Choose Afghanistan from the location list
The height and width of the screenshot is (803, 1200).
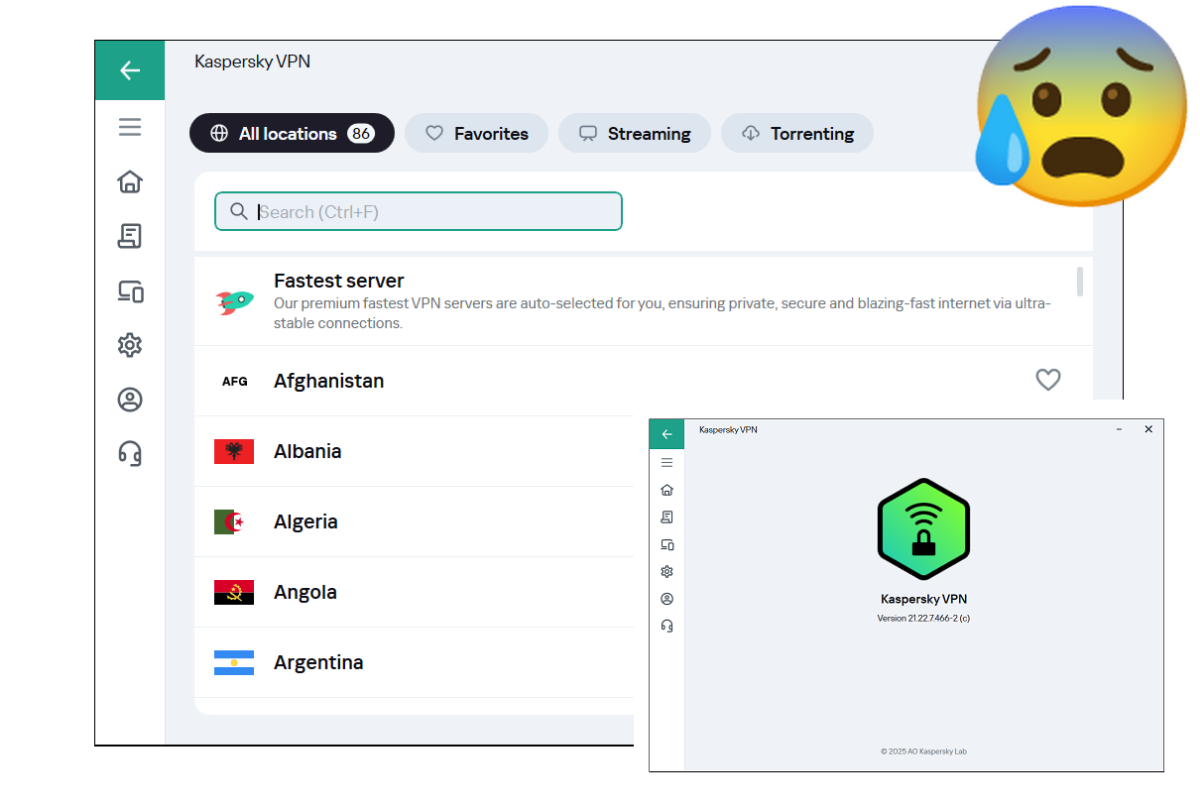643,381
